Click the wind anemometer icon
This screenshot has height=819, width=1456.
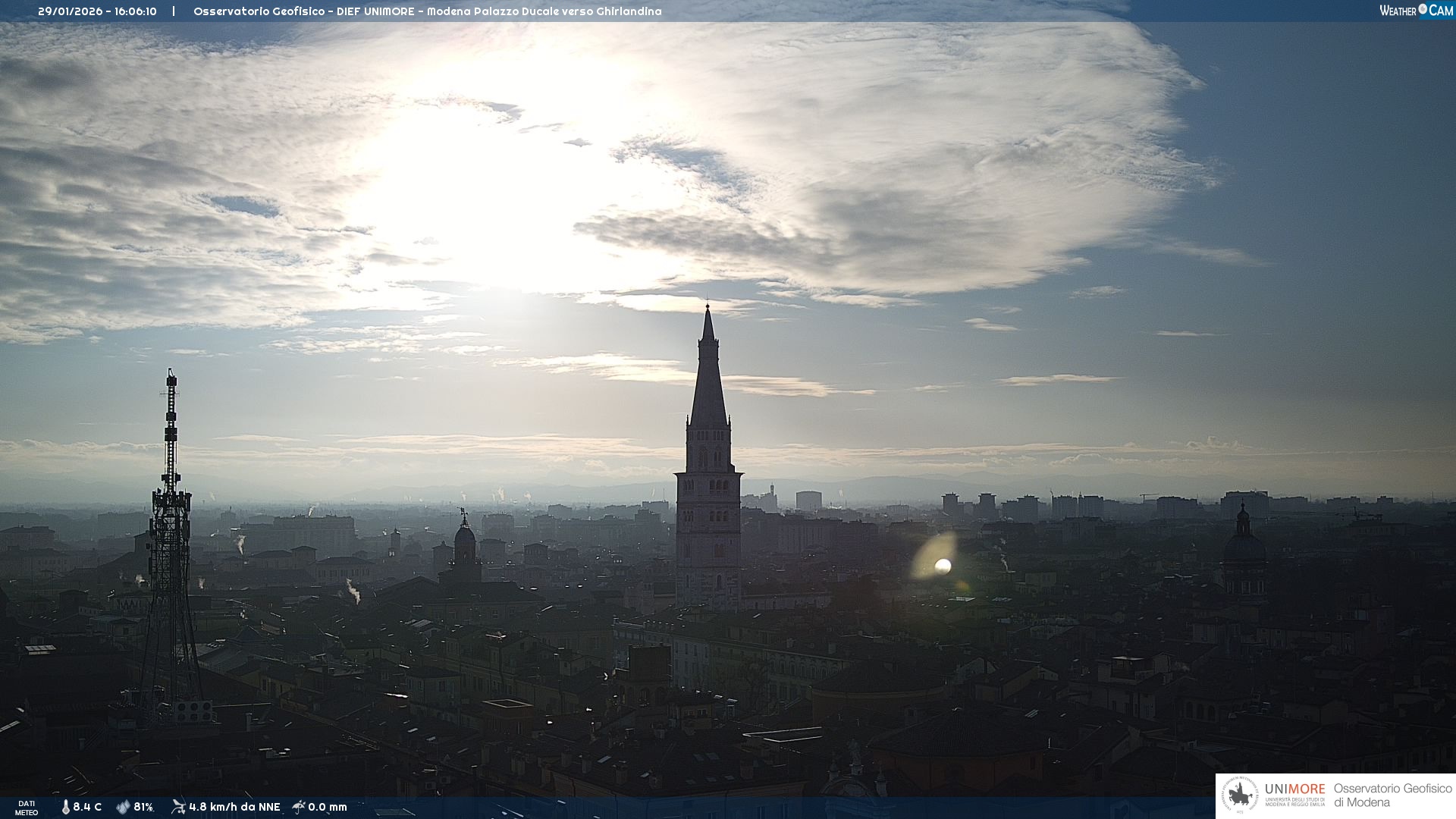178,807
